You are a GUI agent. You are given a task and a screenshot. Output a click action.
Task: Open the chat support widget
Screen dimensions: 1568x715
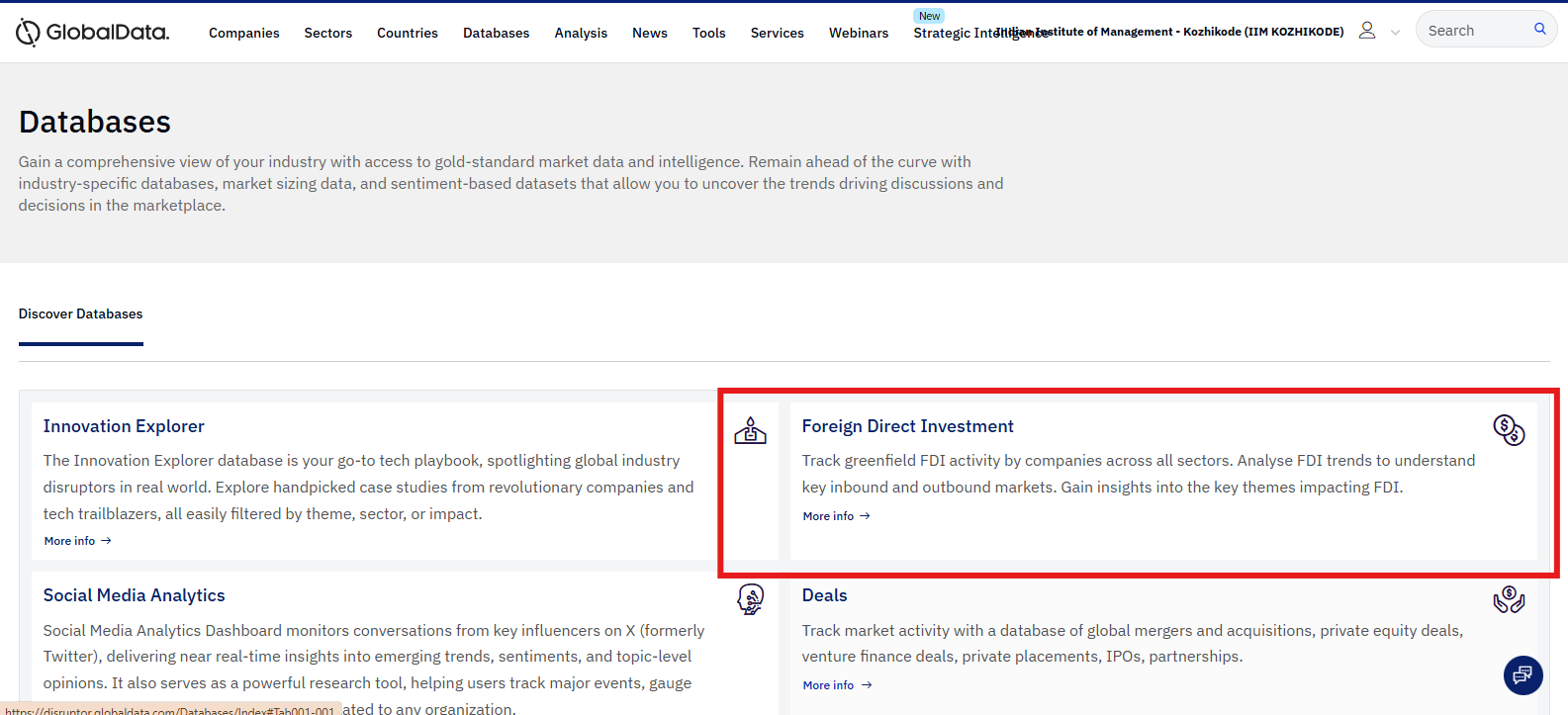pos(1522,674)
